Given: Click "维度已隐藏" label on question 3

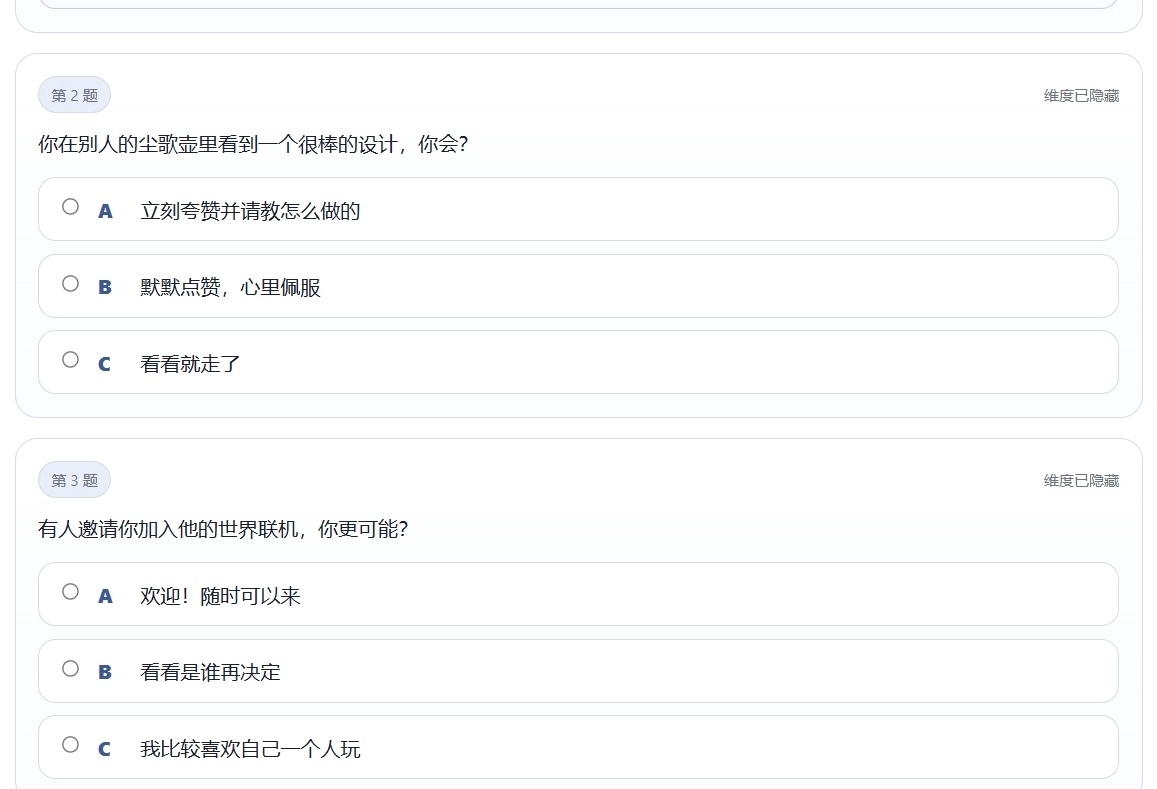Looking at the screenshot, I should pyautogui.click(x=1081, y=481).
